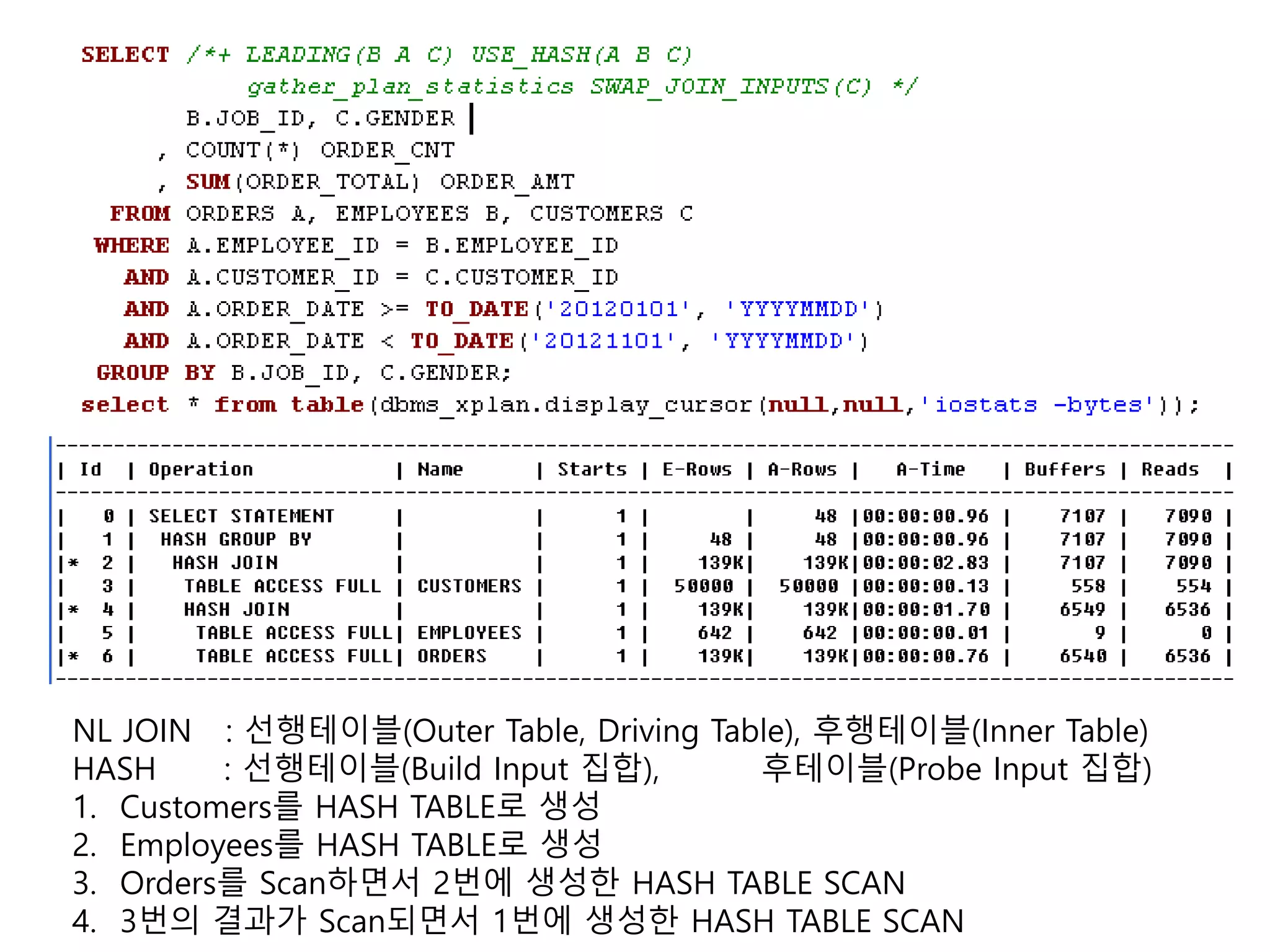Click the GROUP BY keywords
Image resolution: width=1270 pixels, height=952 pixels.
tap(155, 372)
